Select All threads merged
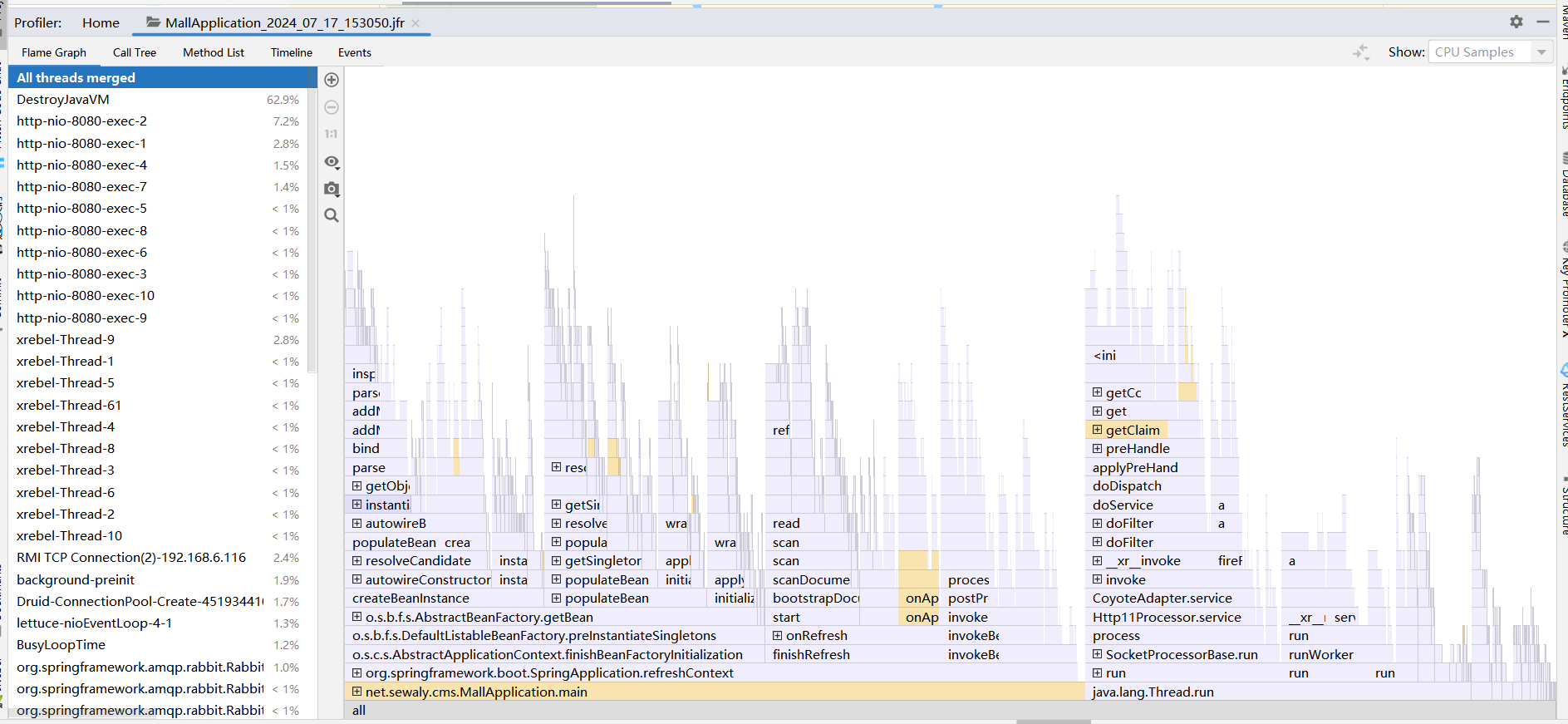Viewport: 1568px width, 724px height. coord(162,77)
